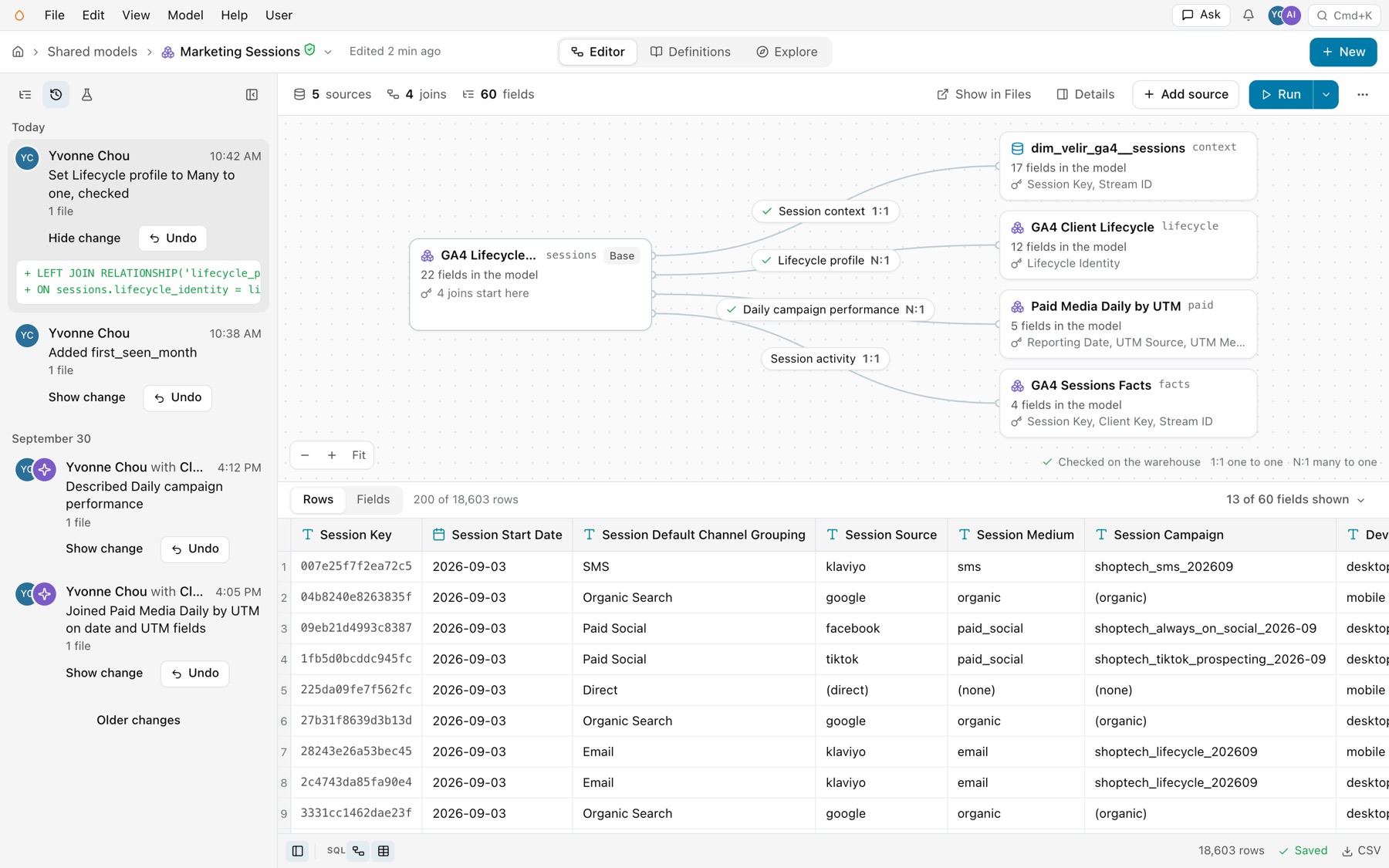Image resolution: width=1389 pixels, height=868 pixels.
Task: Open the notifications bell
Action: tap(1248, 15)
